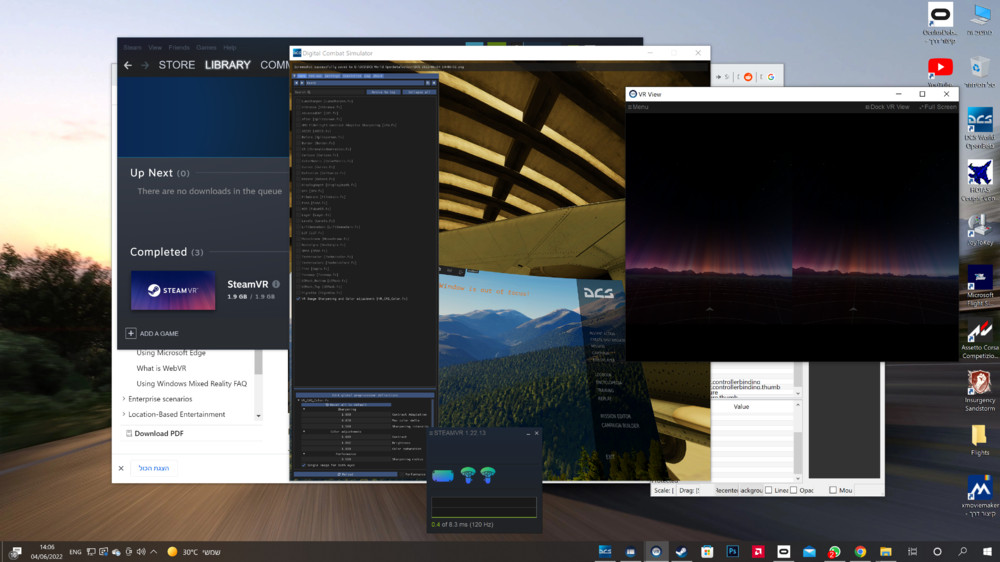Open the VR View Menu
Image resolution: width=1000 pixels, height=562 pixels.
[639, 106]
